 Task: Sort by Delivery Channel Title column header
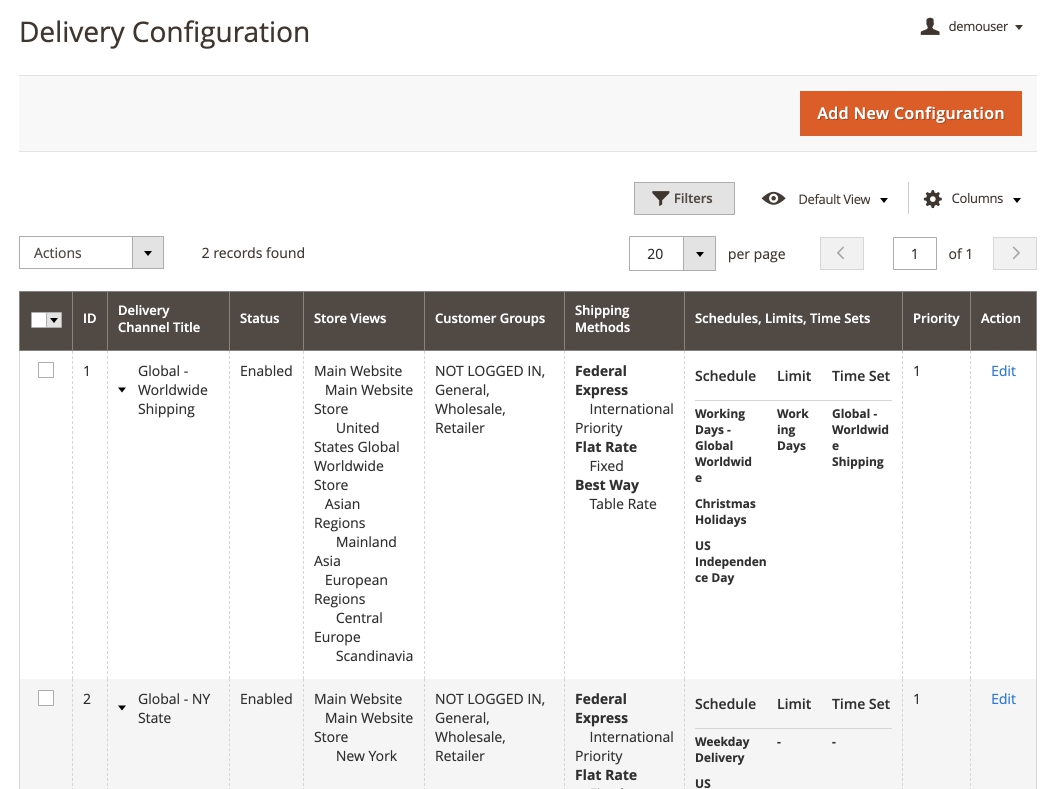[x=159, y=319]
